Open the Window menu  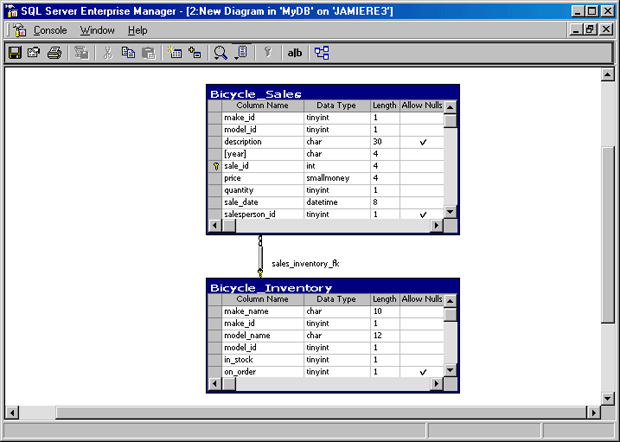tap(97, 30)
